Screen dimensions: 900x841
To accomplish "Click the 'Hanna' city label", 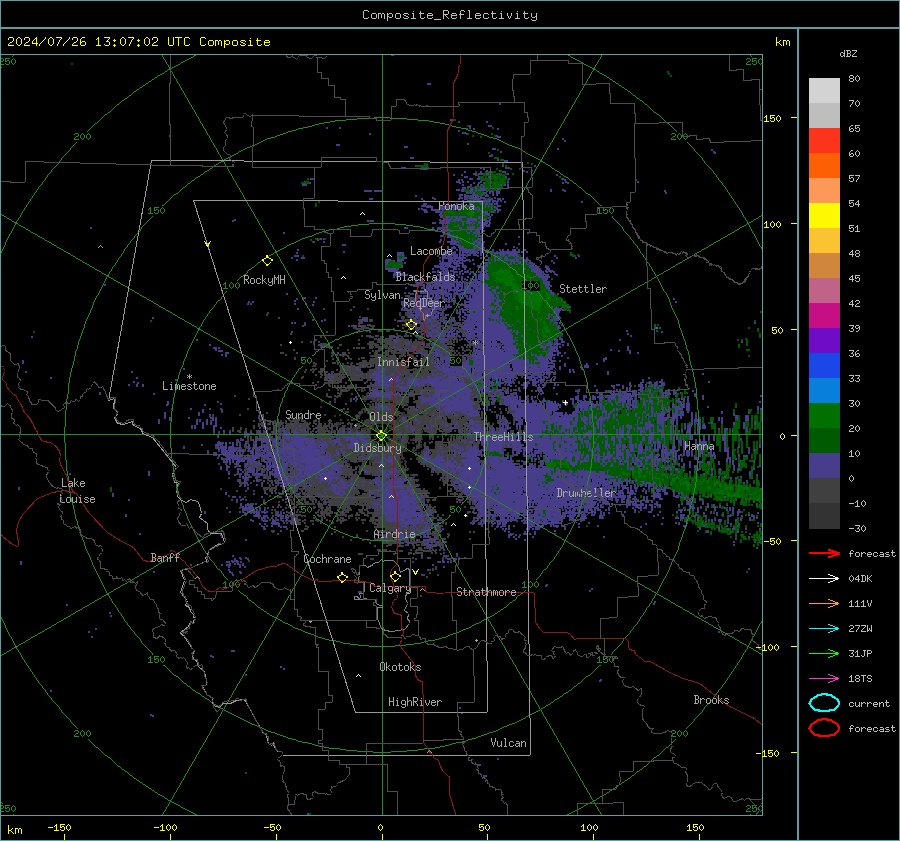I will coord(699,446).
